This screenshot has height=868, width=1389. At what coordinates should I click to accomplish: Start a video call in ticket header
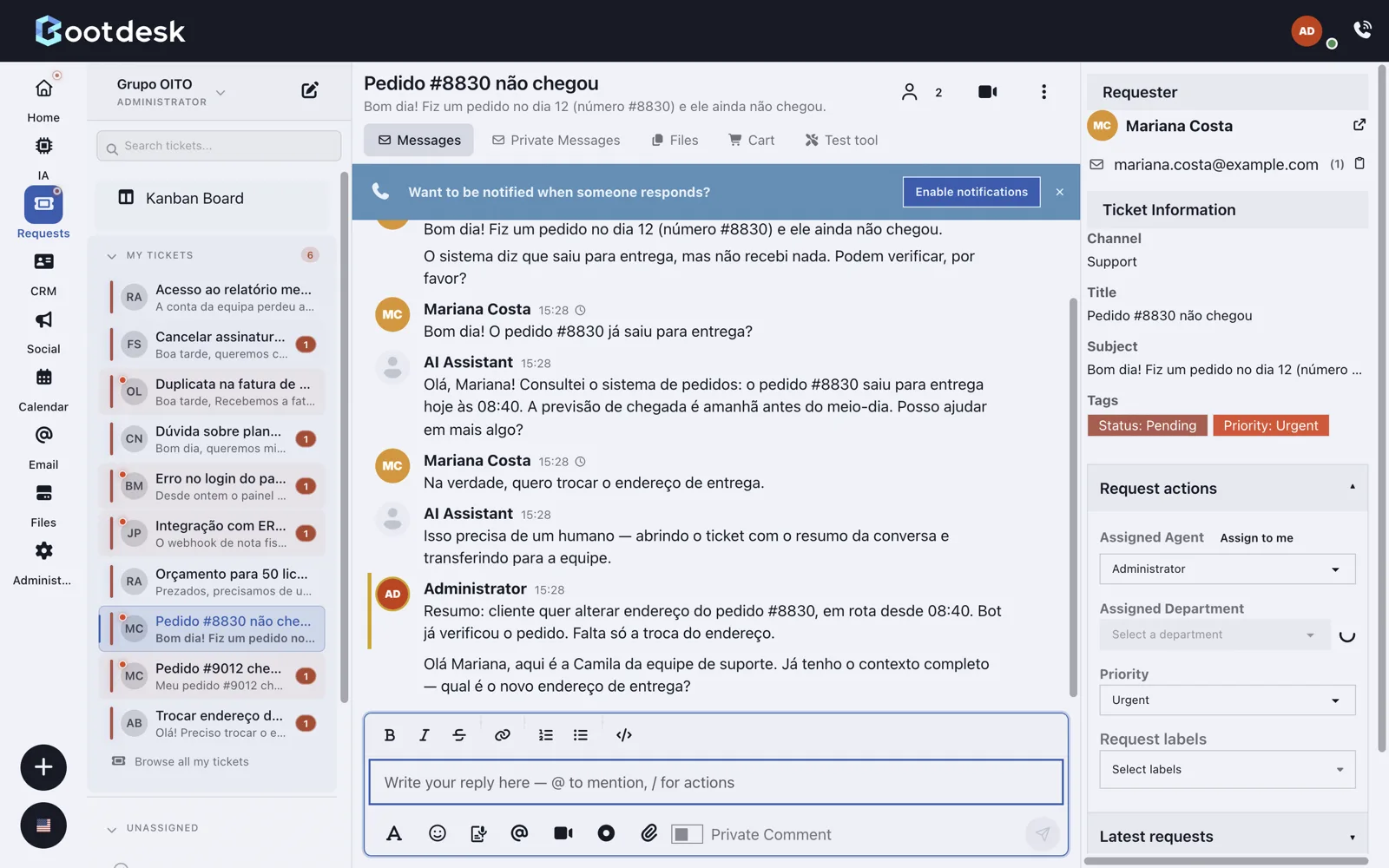(987, 92)
